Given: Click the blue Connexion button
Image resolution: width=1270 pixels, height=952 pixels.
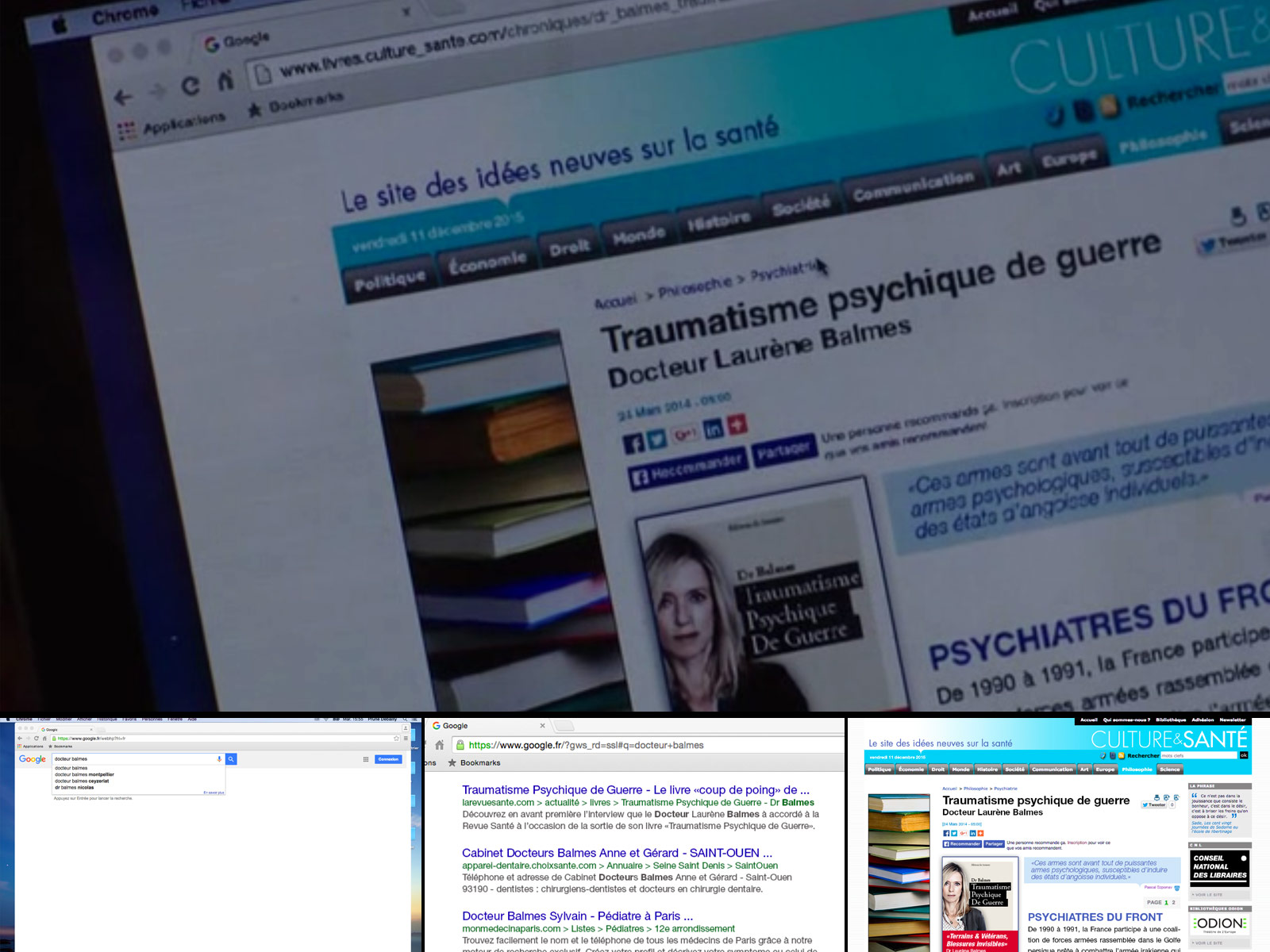Looking at the screenshot, I should [388, 759].
